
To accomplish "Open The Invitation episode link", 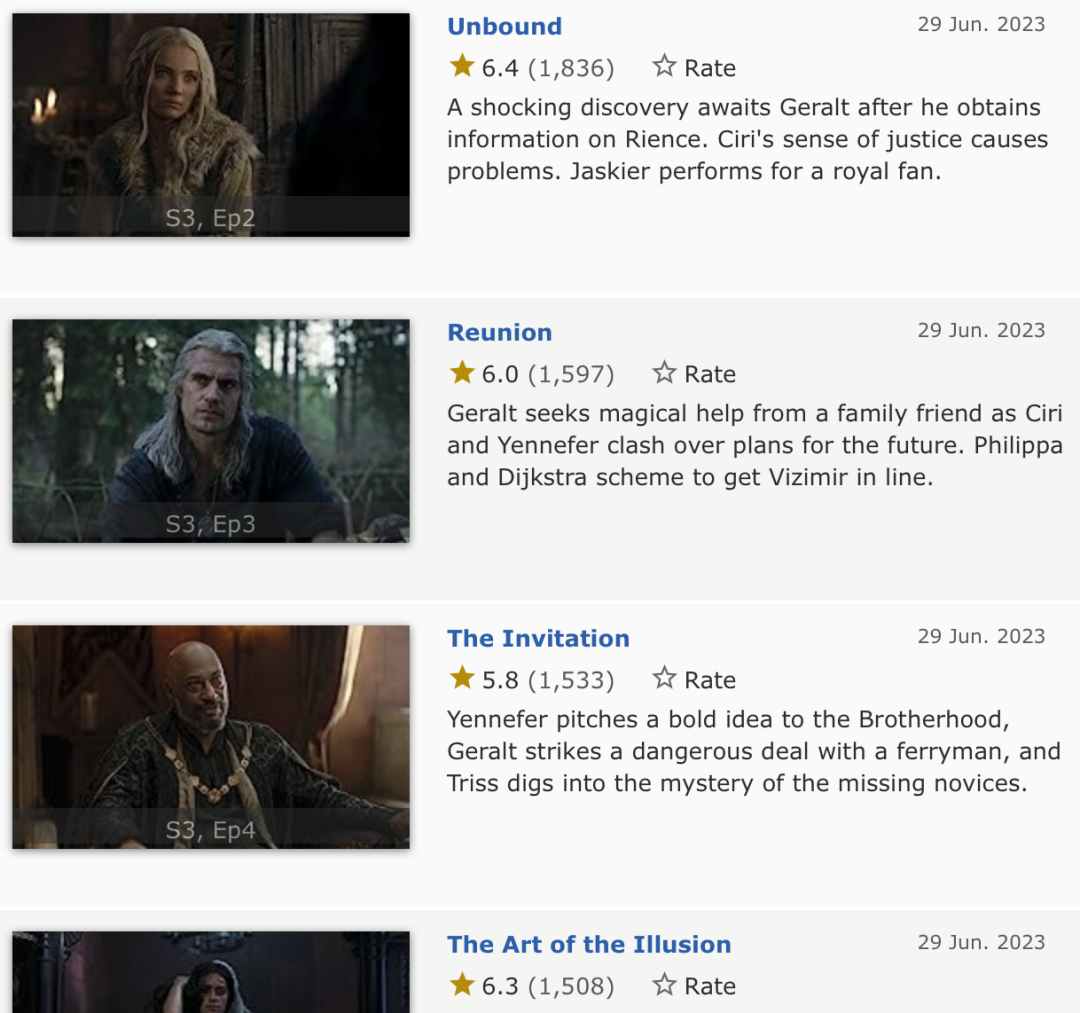I will point(539,638).
